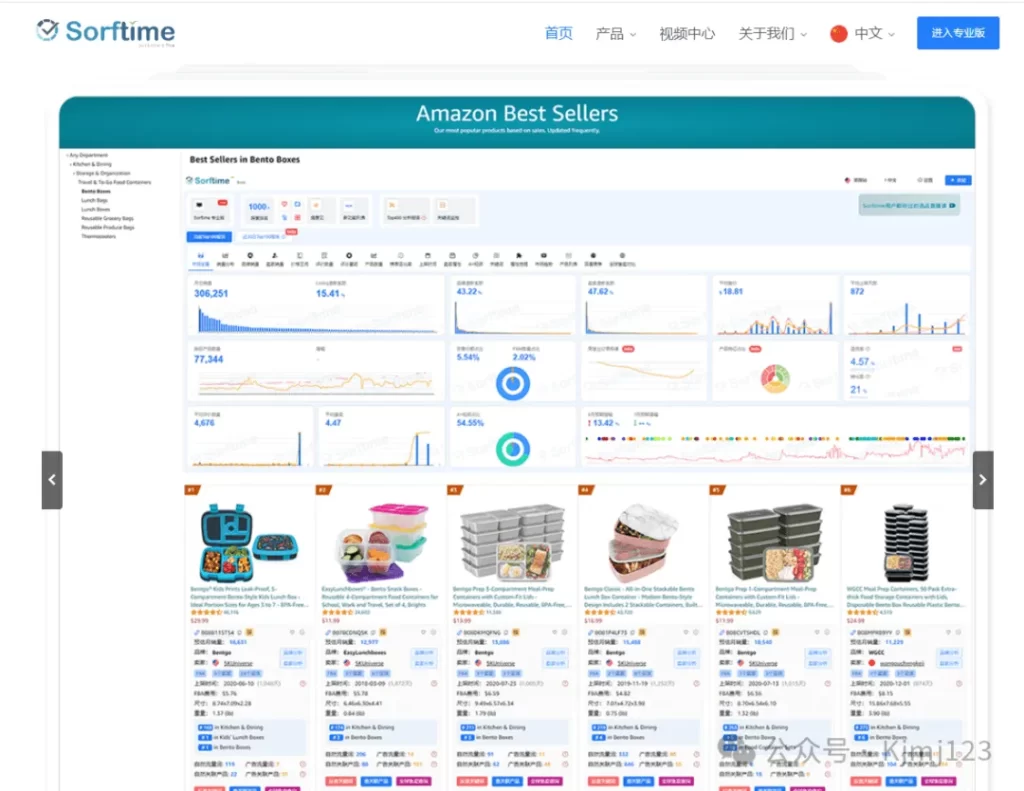
Task: Open the #1 Bentgo Kids Prints product title link
Action: (249, 596)
